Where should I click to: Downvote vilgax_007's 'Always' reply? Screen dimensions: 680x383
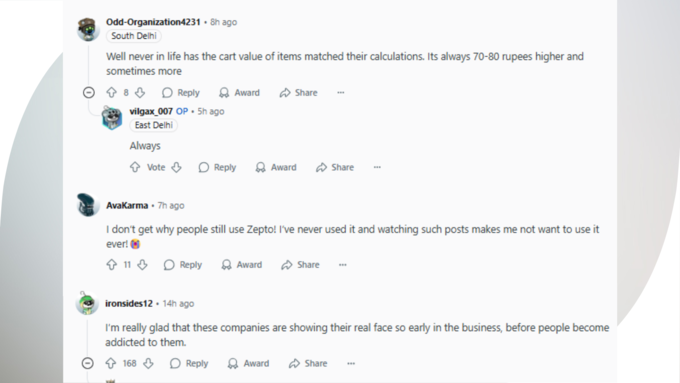pos(176,167)
